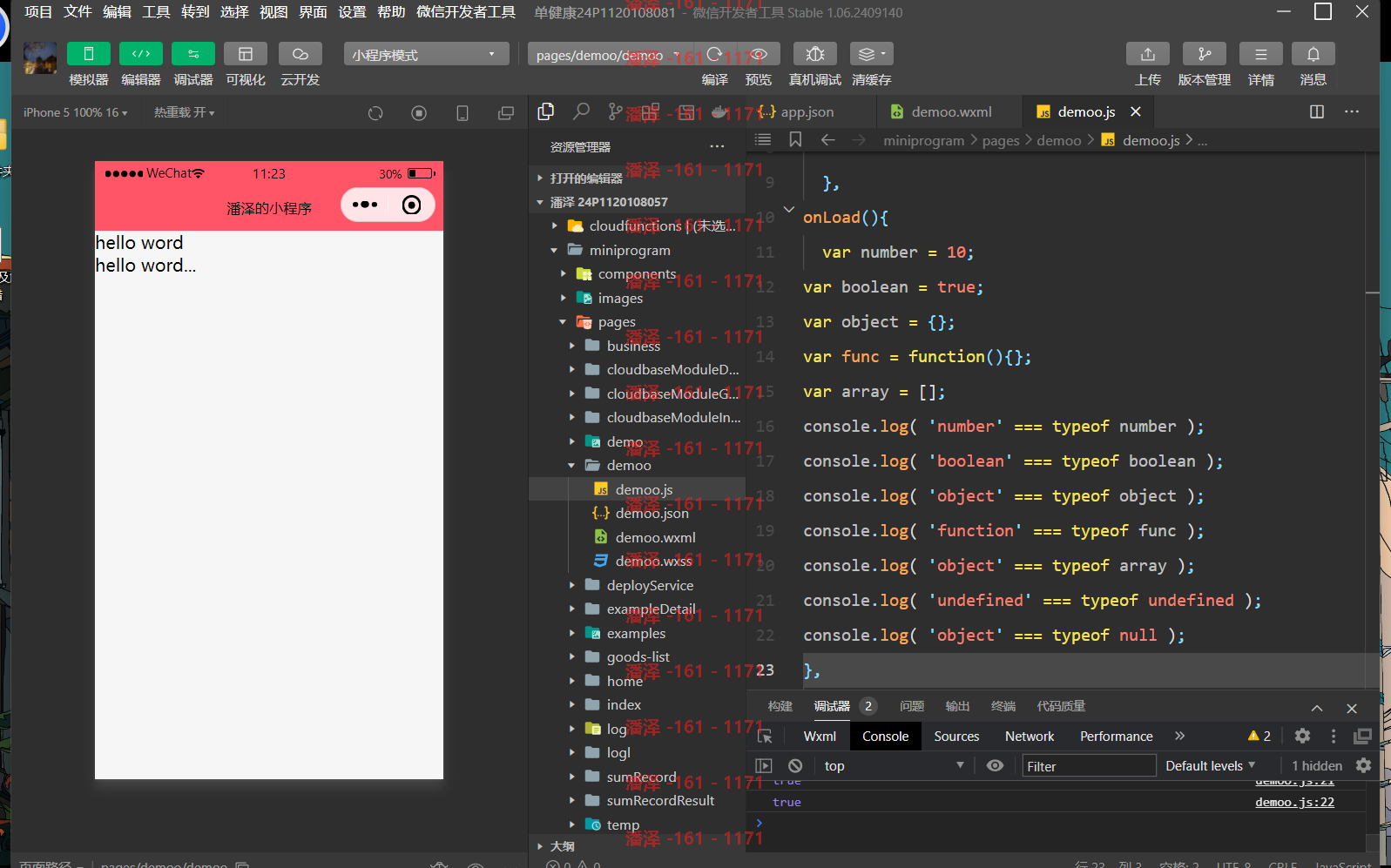Fold the onLoad function

789,209
